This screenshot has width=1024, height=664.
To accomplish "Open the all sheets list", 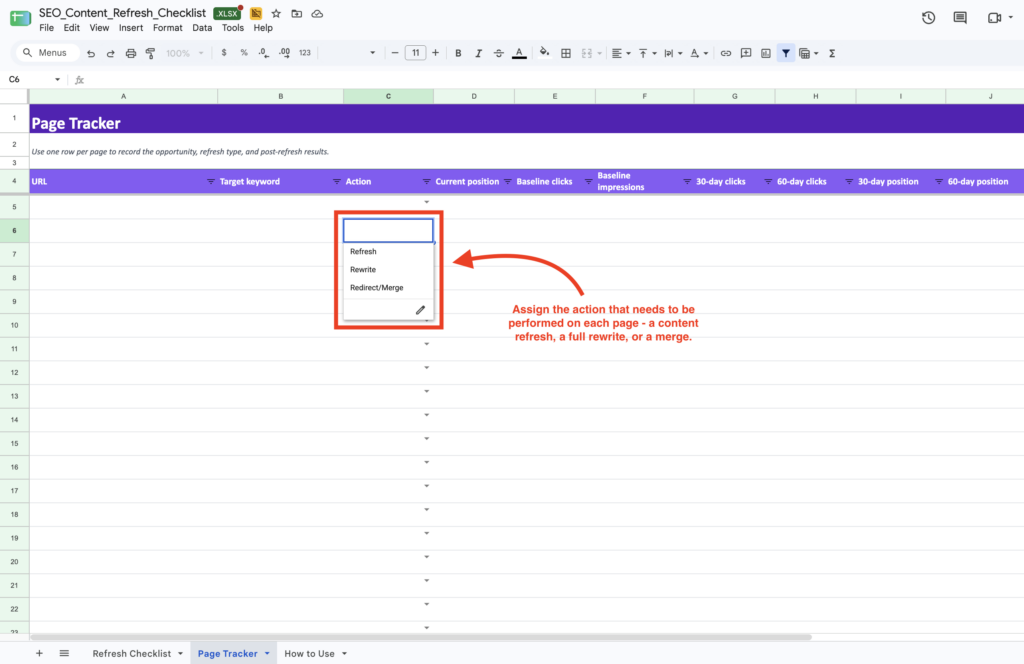I will coord(64,654).
